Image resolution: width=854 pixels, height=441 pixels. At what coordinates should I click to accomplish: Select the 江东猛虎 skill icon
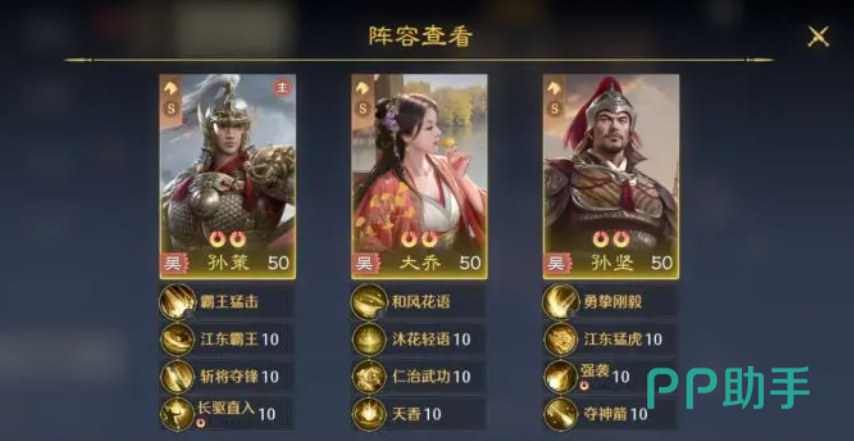point(561,339)
